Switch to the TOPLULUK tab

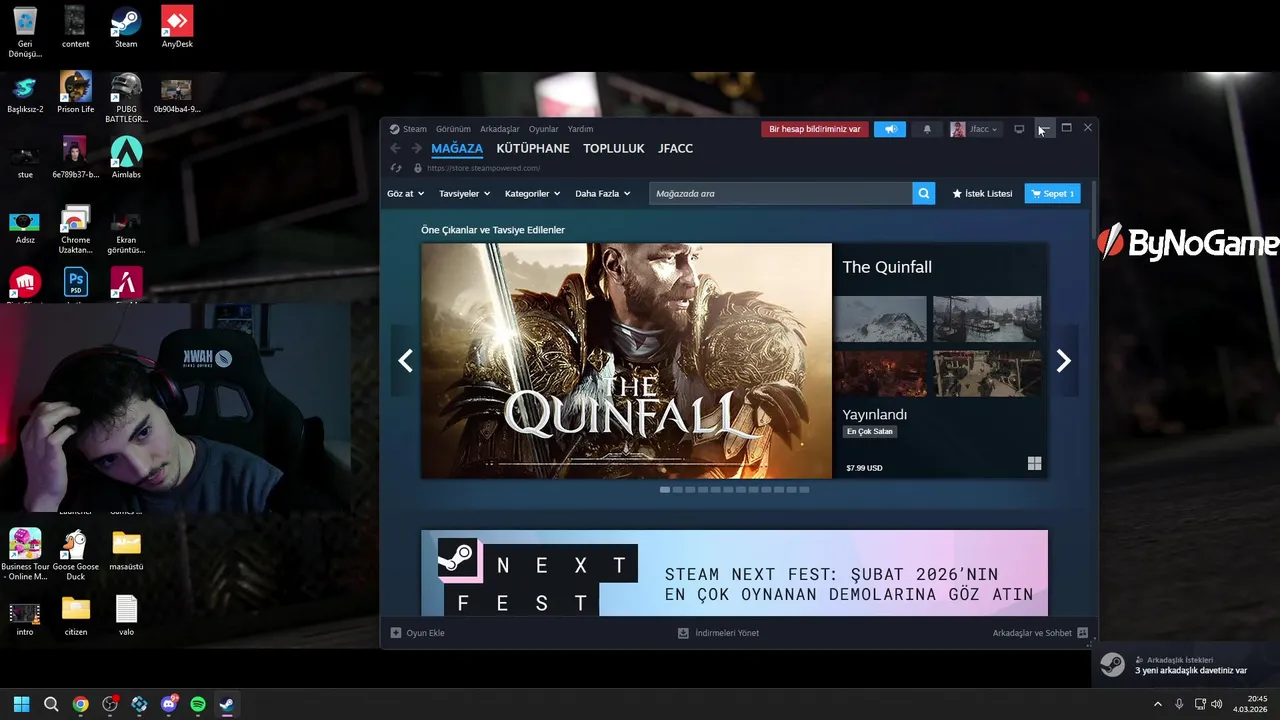point(614,148)
